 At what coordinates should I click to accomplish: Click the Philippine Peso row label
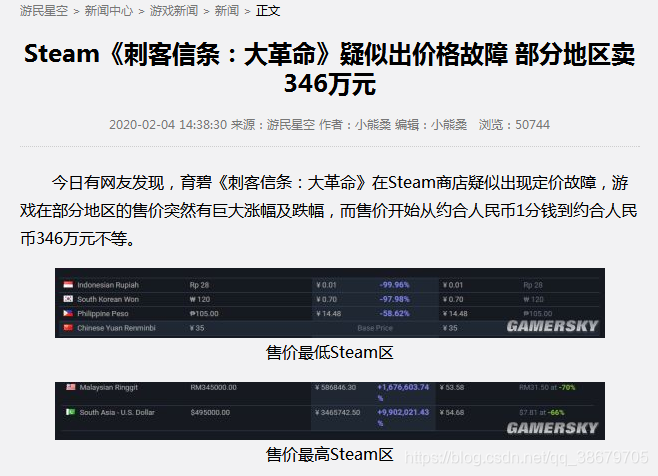click(x=103, y=314)
